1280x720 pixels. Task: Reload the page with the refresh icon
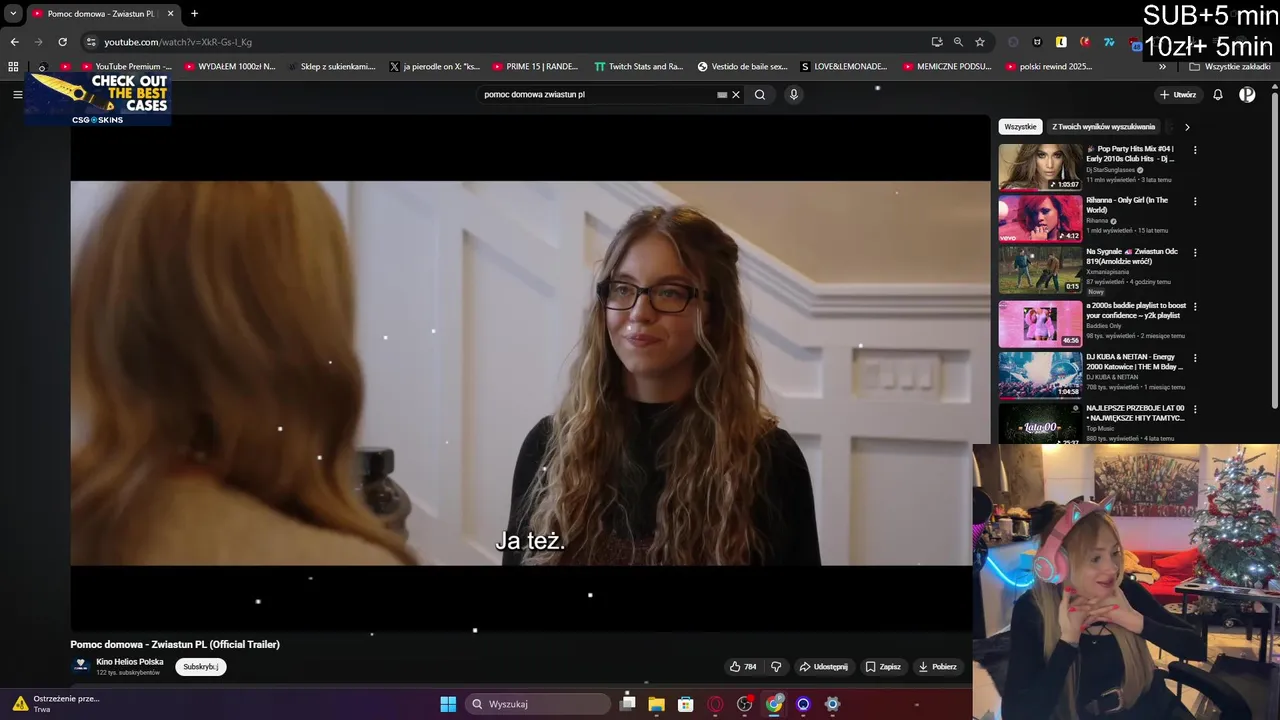[x=62, y=42]
